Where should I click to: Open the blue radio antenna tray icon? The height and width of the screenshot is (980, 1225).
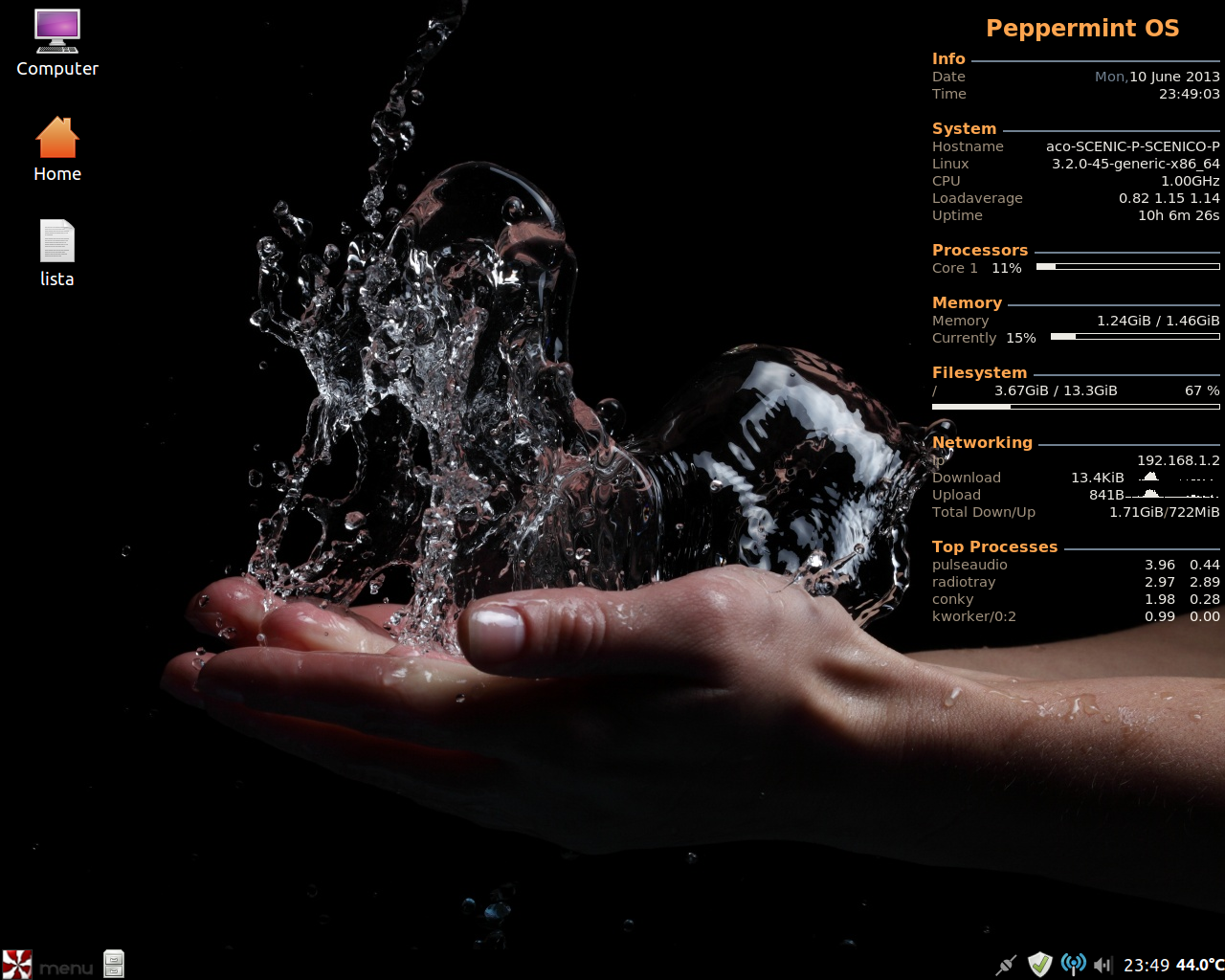pyautogui.click(x=1074, y=965)
